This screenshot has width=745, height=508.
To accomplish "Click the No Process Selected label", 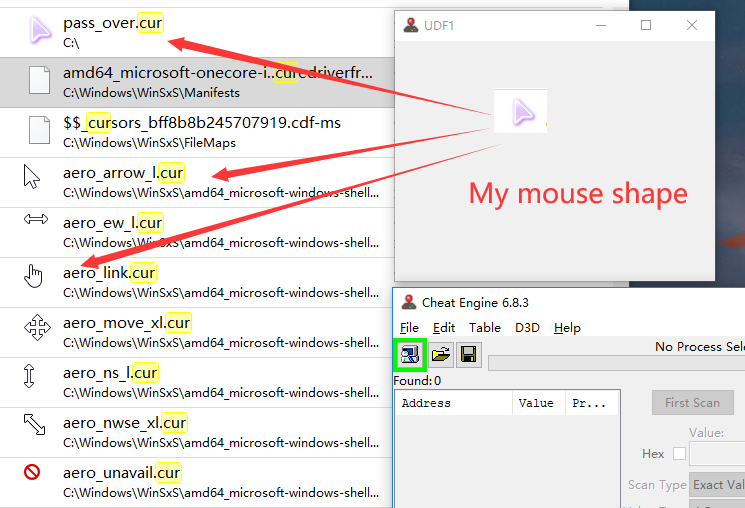I will (x=700, y=346).
